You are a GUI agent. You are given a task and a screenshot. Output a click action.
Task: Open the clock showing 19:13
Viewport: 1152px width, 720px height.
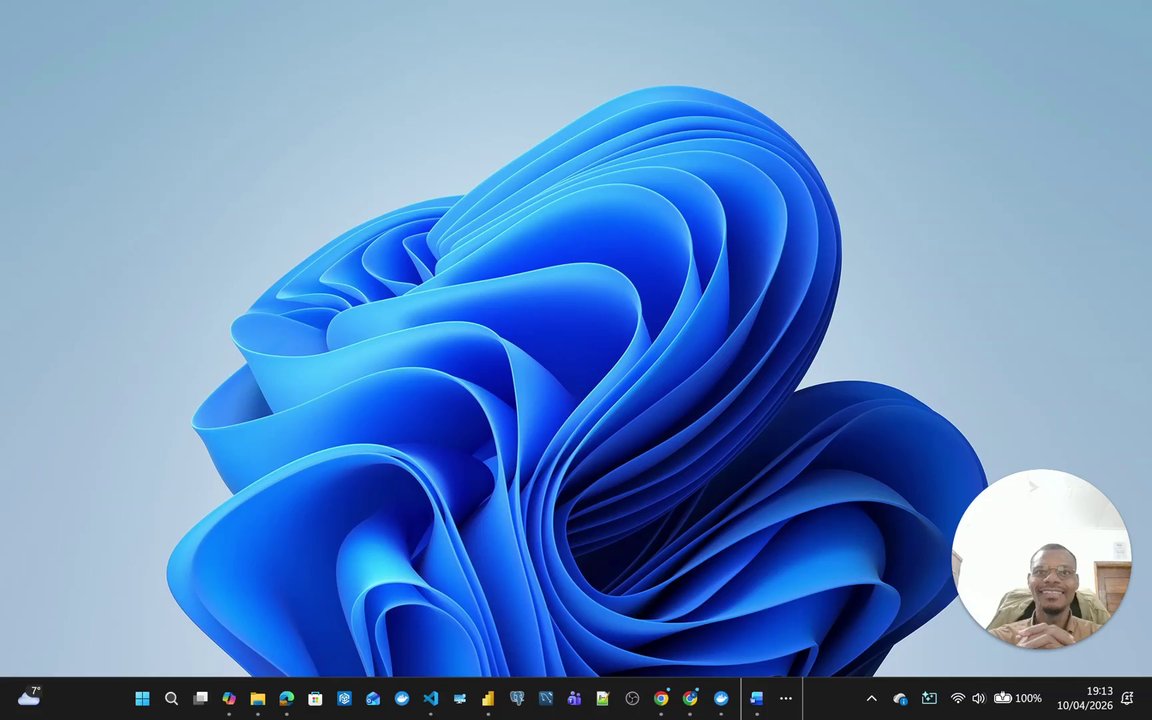[x=1084, y=698]
